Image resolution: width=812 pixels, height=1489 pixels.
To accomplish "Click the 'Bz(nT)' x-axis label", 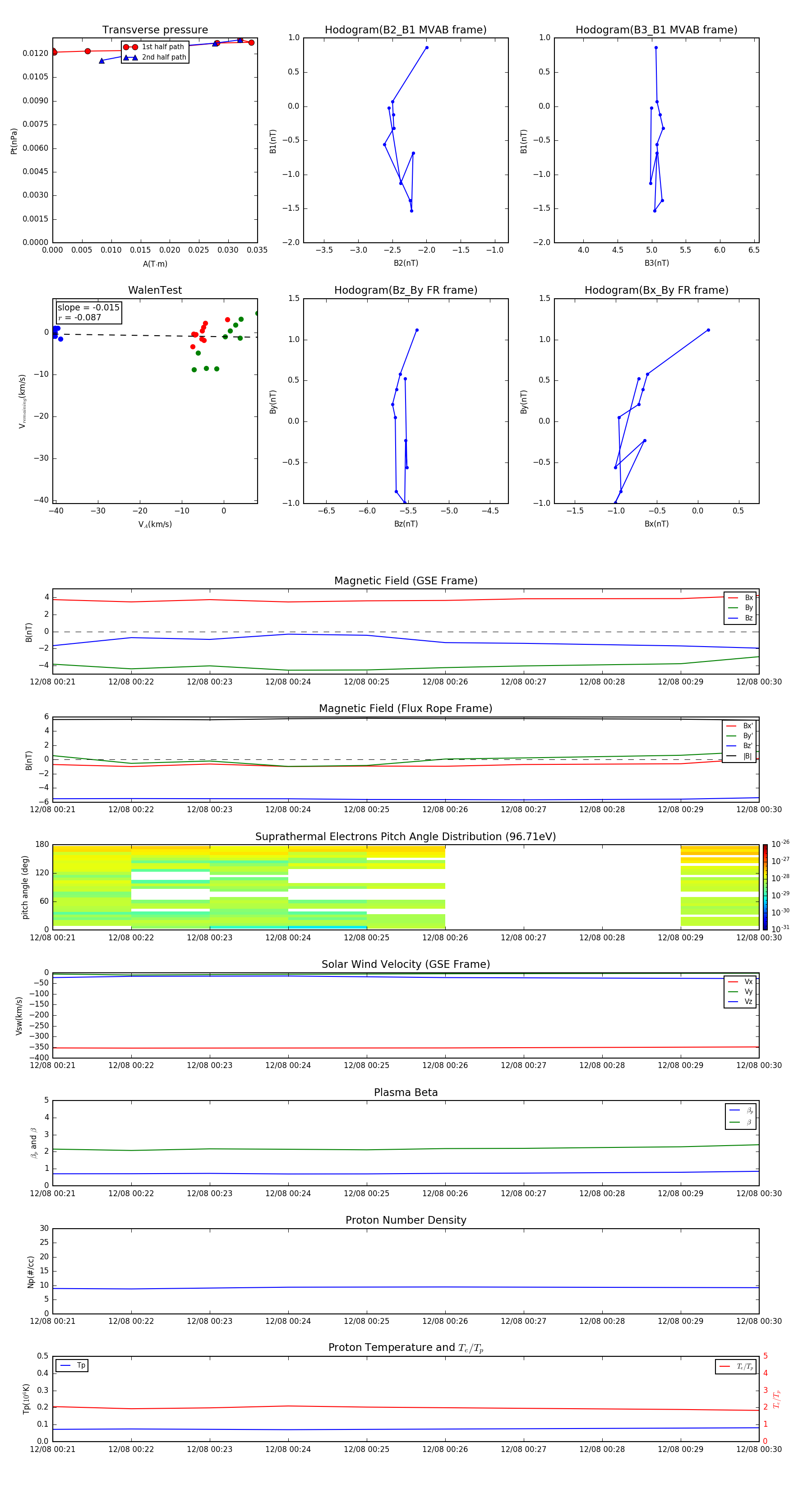I will coord(406,524).
